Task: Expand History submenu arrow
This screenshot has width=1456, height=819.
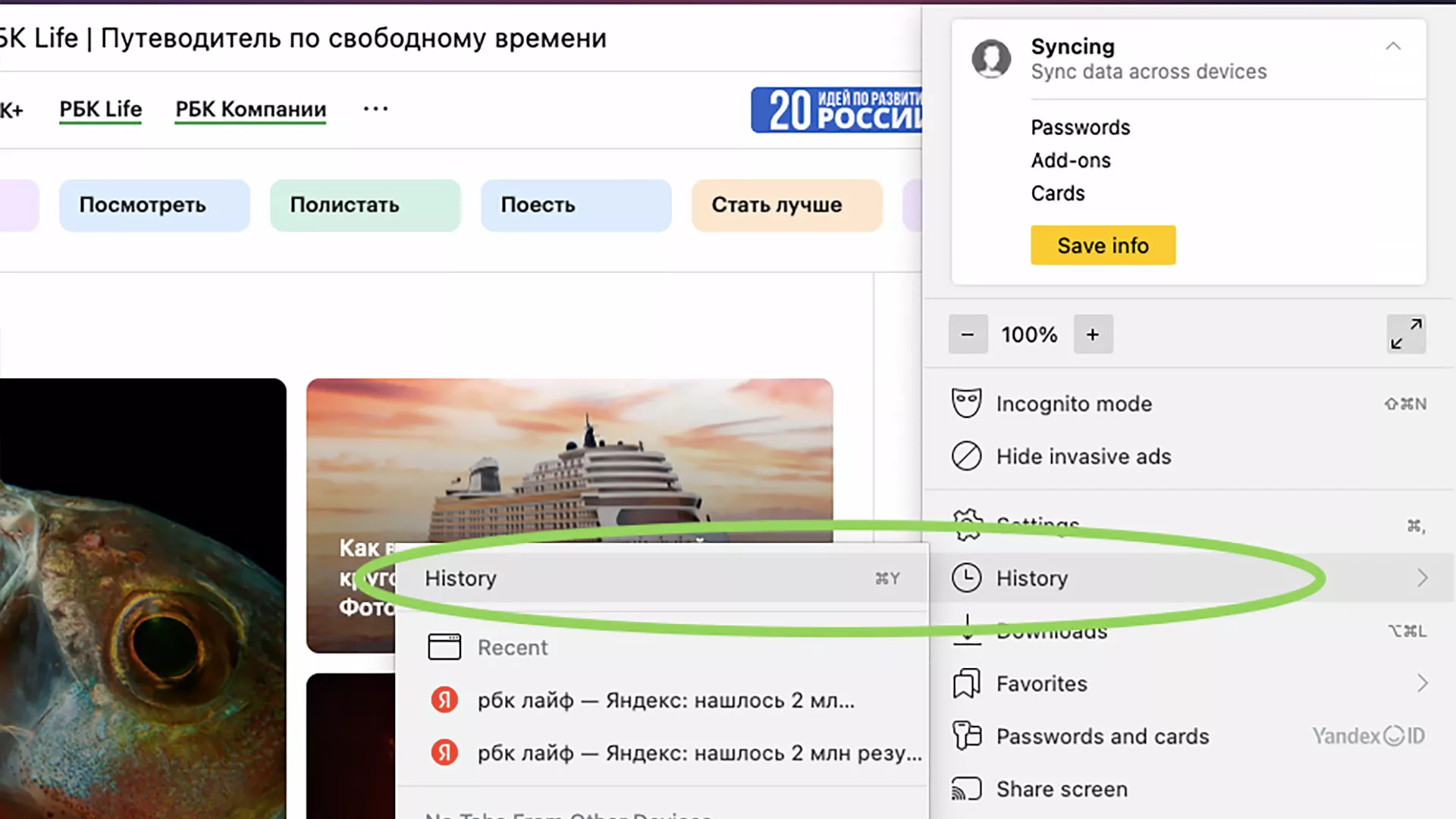Action: pyautogui.click(x=1422, y=578)
